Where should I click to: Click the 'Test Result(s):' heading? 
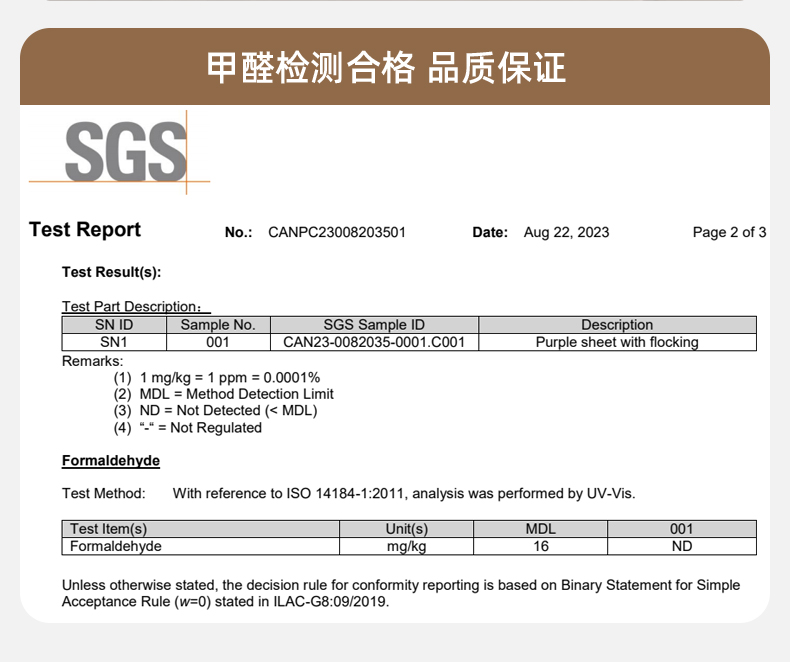[111, 272]
